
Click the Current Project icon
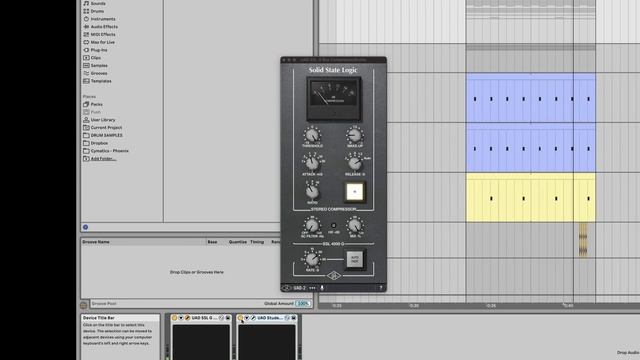point(86,127)
